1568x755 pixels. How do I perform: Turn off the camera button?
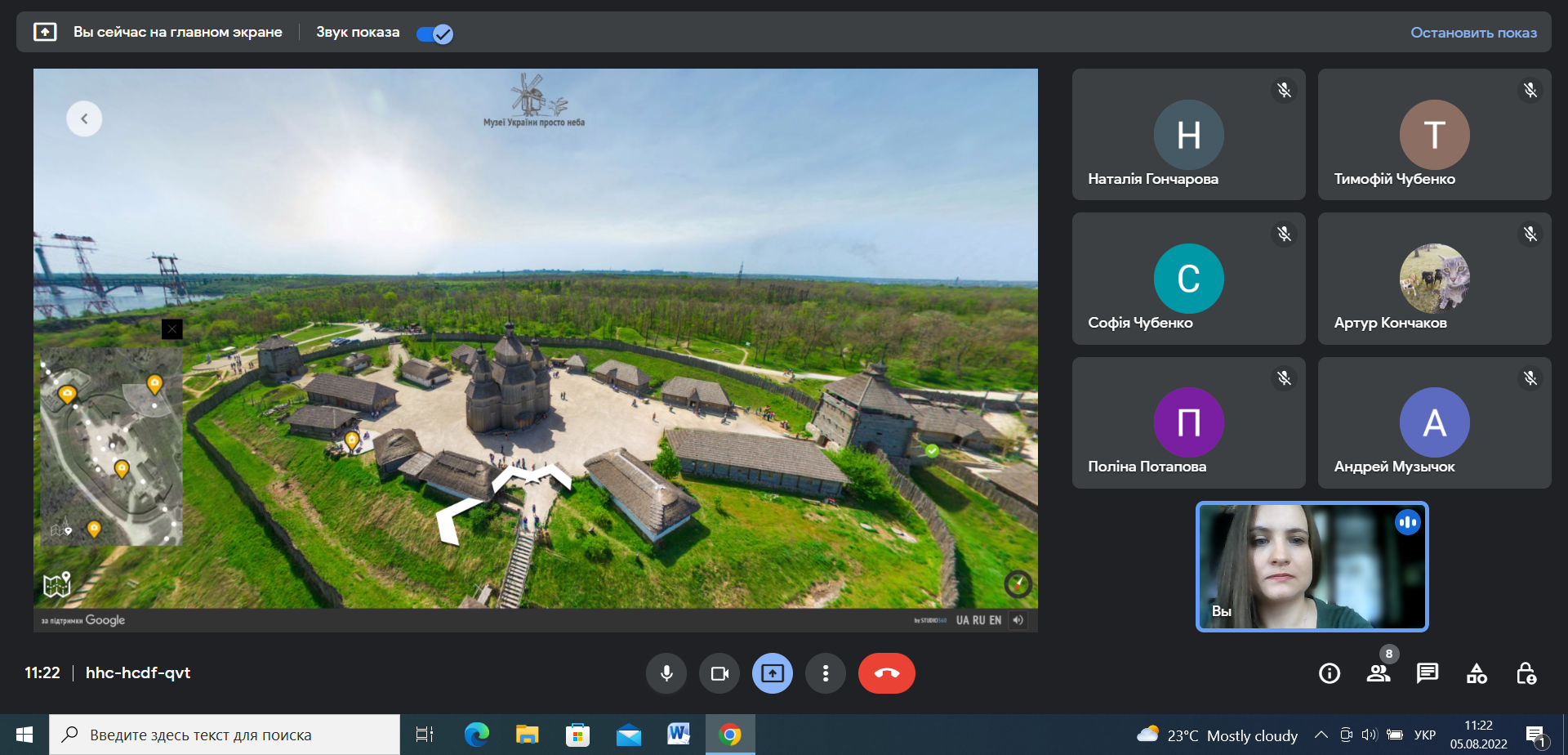[x=719, y=673]
